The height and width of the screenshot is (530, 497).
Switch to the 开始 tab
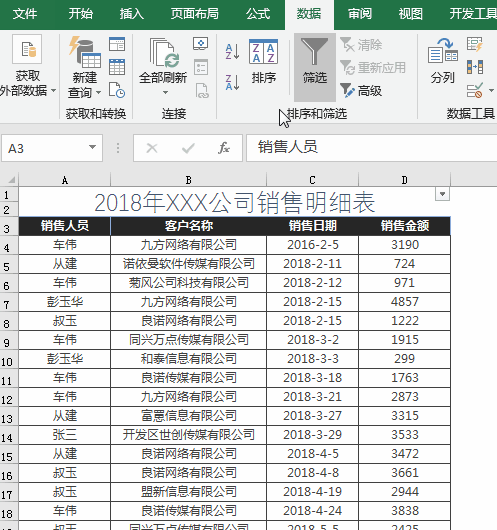(81, 14)
